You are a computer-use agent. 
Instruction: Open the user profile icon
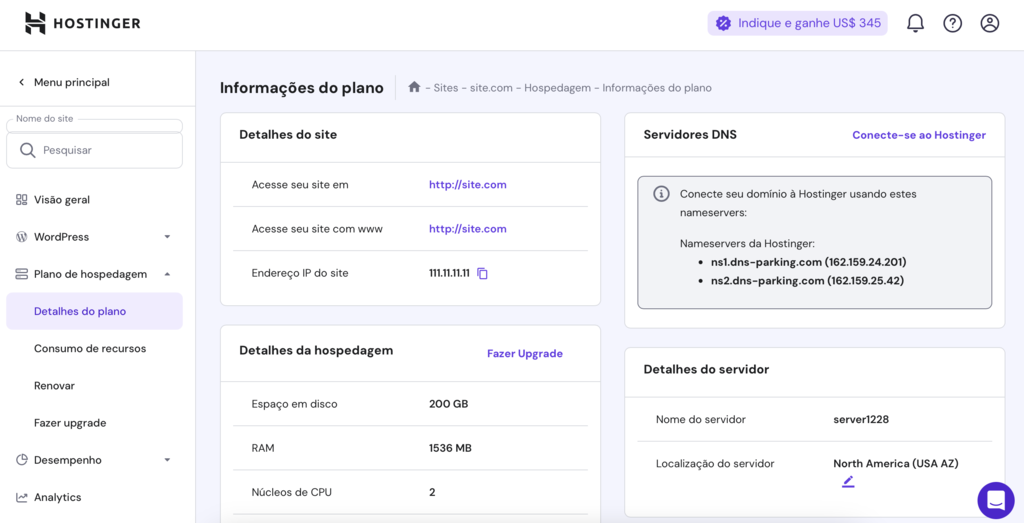990,24
